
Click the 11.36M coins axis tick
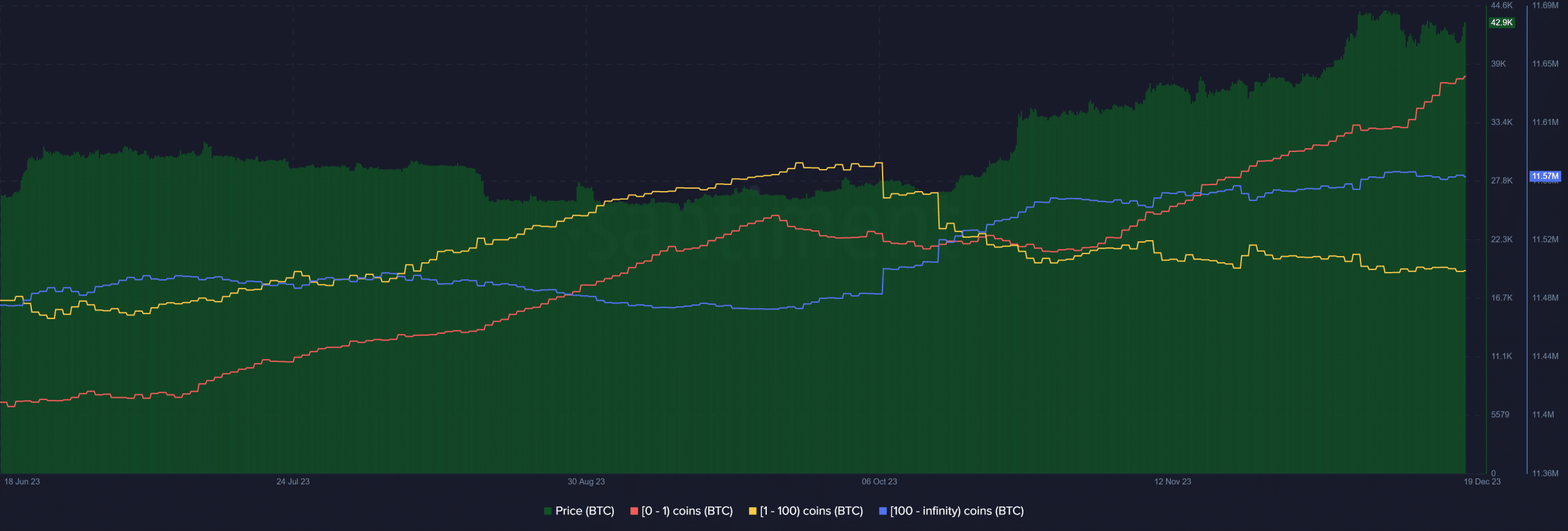(x=1545, y=473)
